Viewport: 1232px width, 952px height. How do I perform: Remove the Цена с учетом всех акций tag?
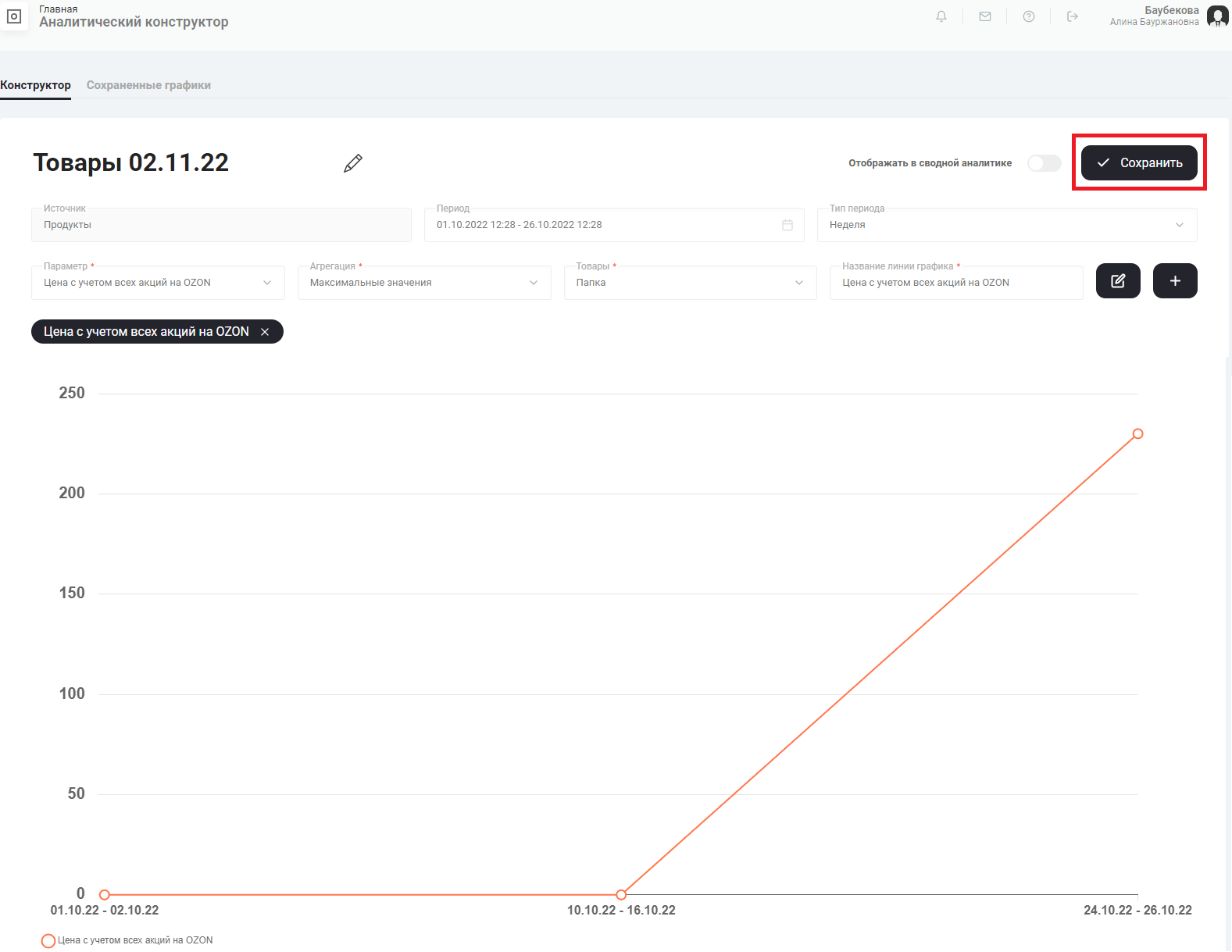point(265,332)
